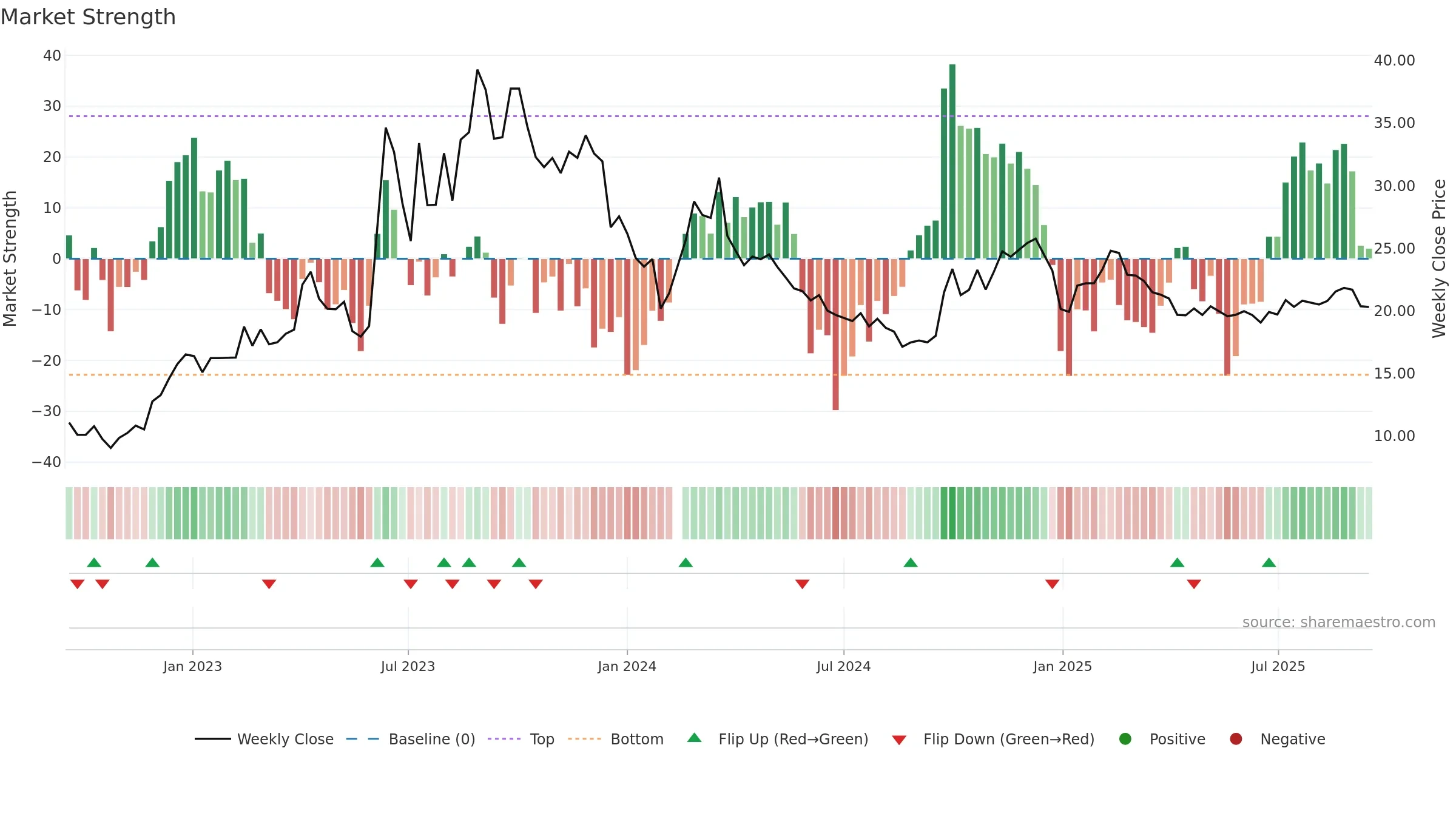
Task: Toggle the Baseline (0) legend entry
Action: coord(411,739)
